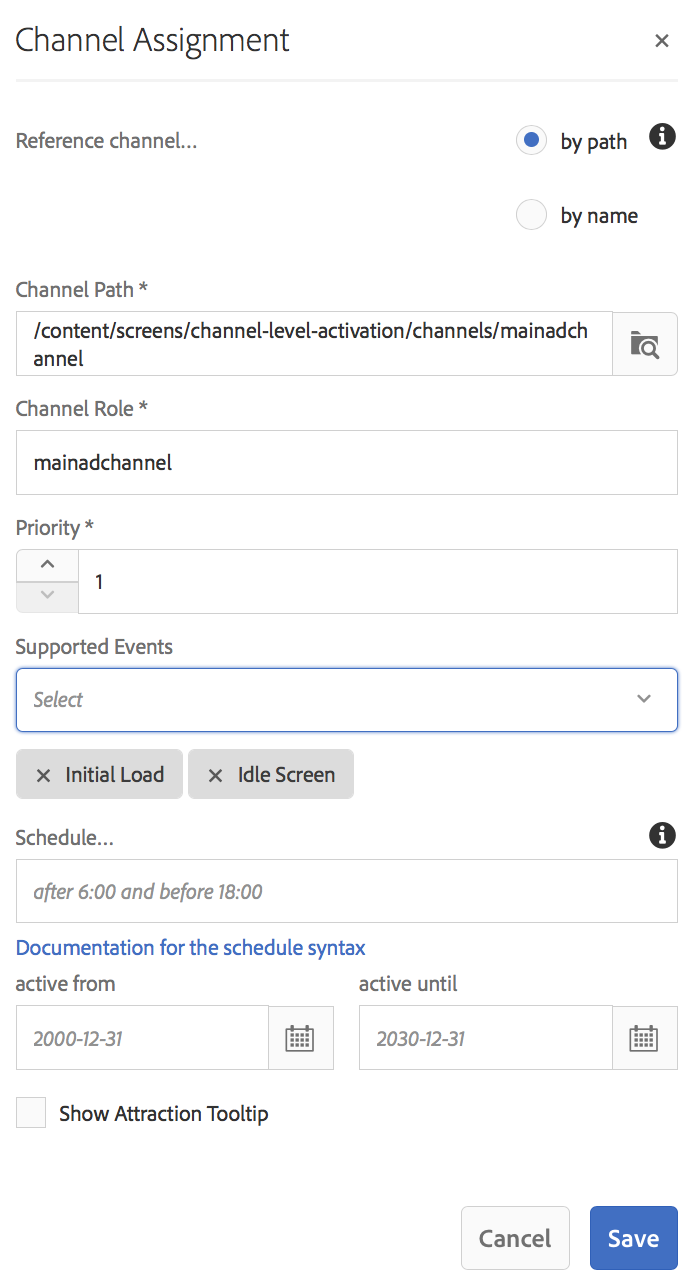Click the Channel Role text field
Screen dimensions: 696x1286
pos(347,463)
